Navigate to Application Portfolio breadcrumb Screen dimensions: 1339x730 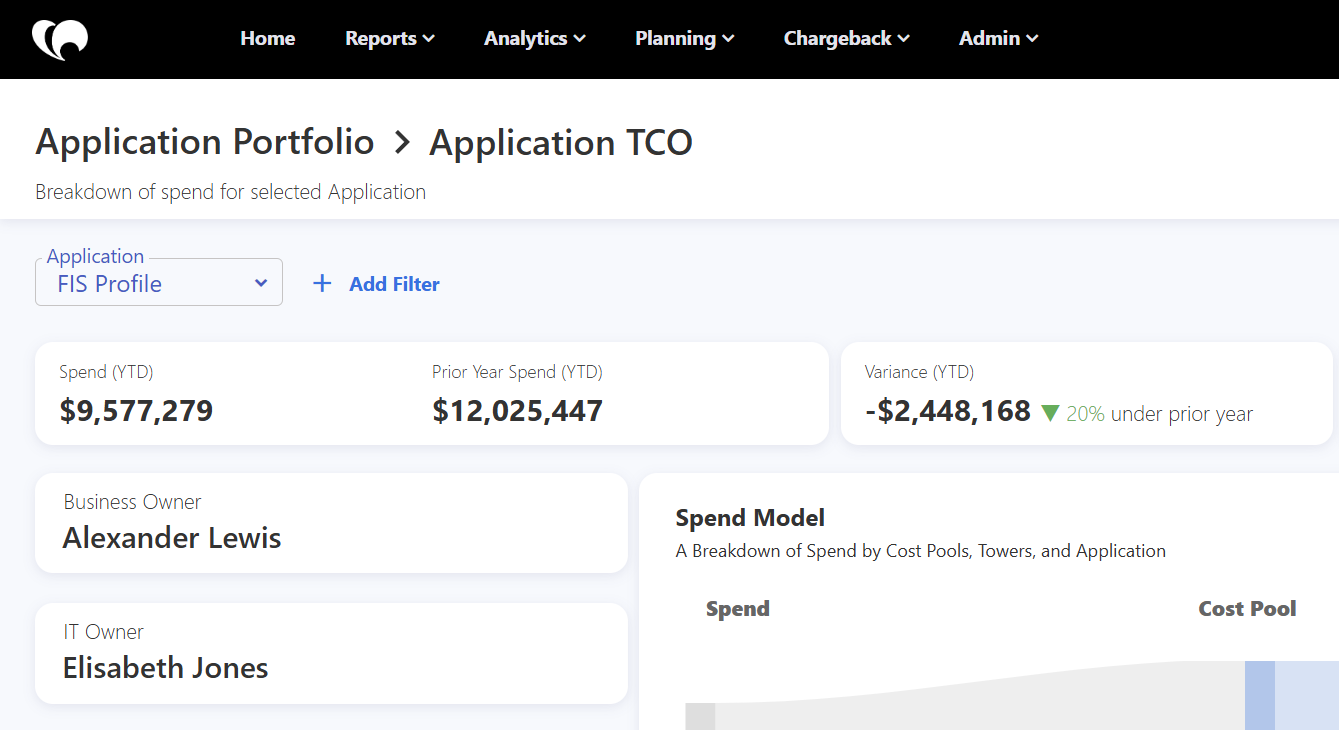point(205,142)
